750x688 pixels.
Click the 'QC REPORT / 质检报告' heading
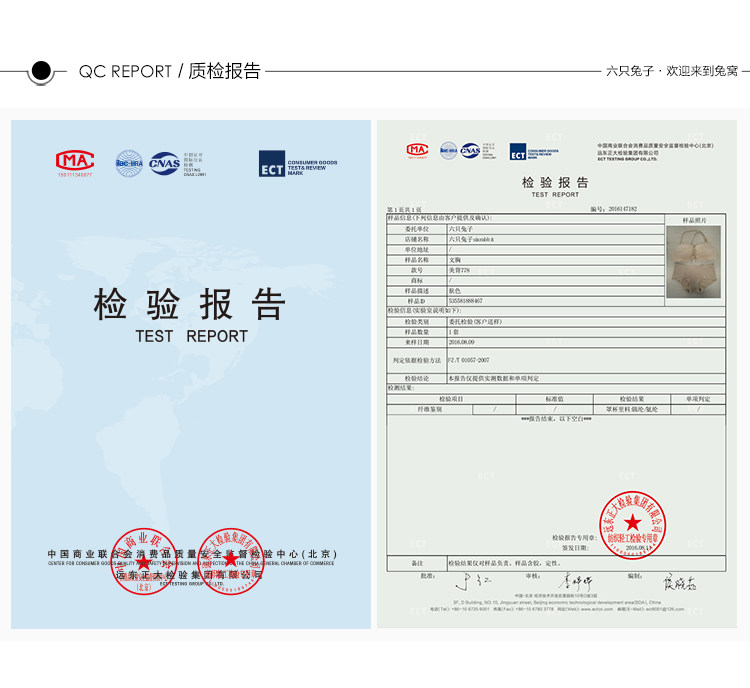(x=169, y=71)
